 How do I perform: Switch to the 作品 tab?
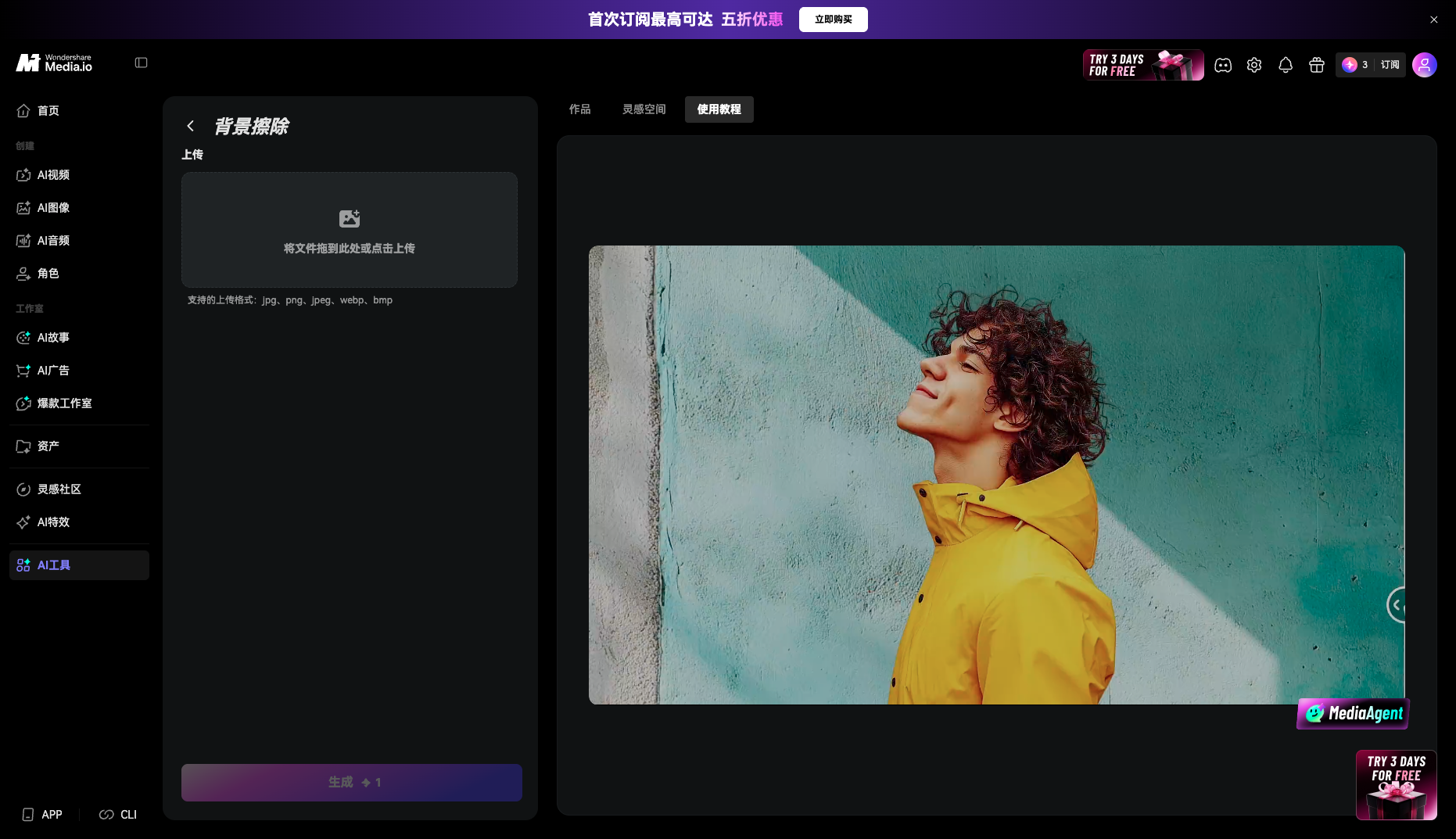coord(580,109)
